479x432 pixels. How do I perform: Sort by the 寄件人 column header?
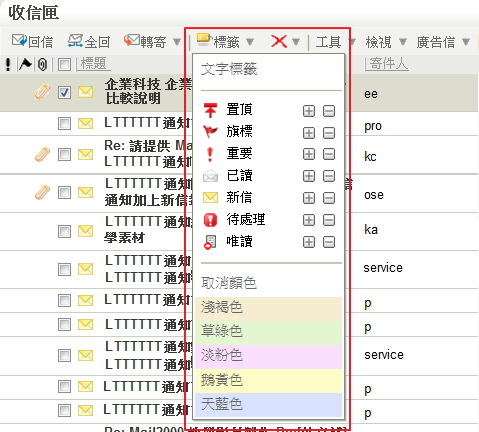click(x=388, y=63)
